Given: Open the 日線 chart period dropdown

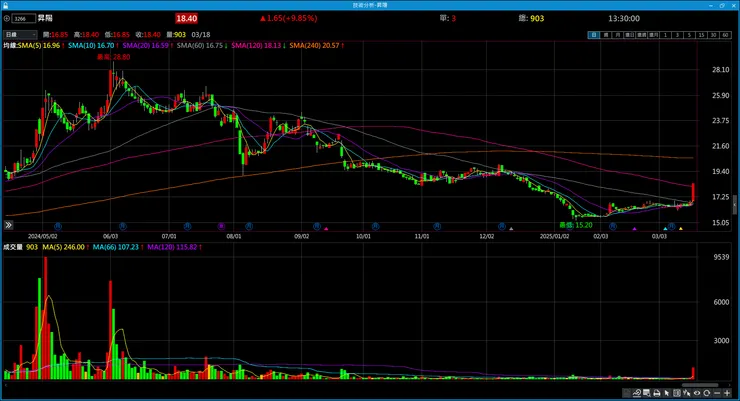Looking at the screenshot, I should pyautogui.click(x=20, y=34).
